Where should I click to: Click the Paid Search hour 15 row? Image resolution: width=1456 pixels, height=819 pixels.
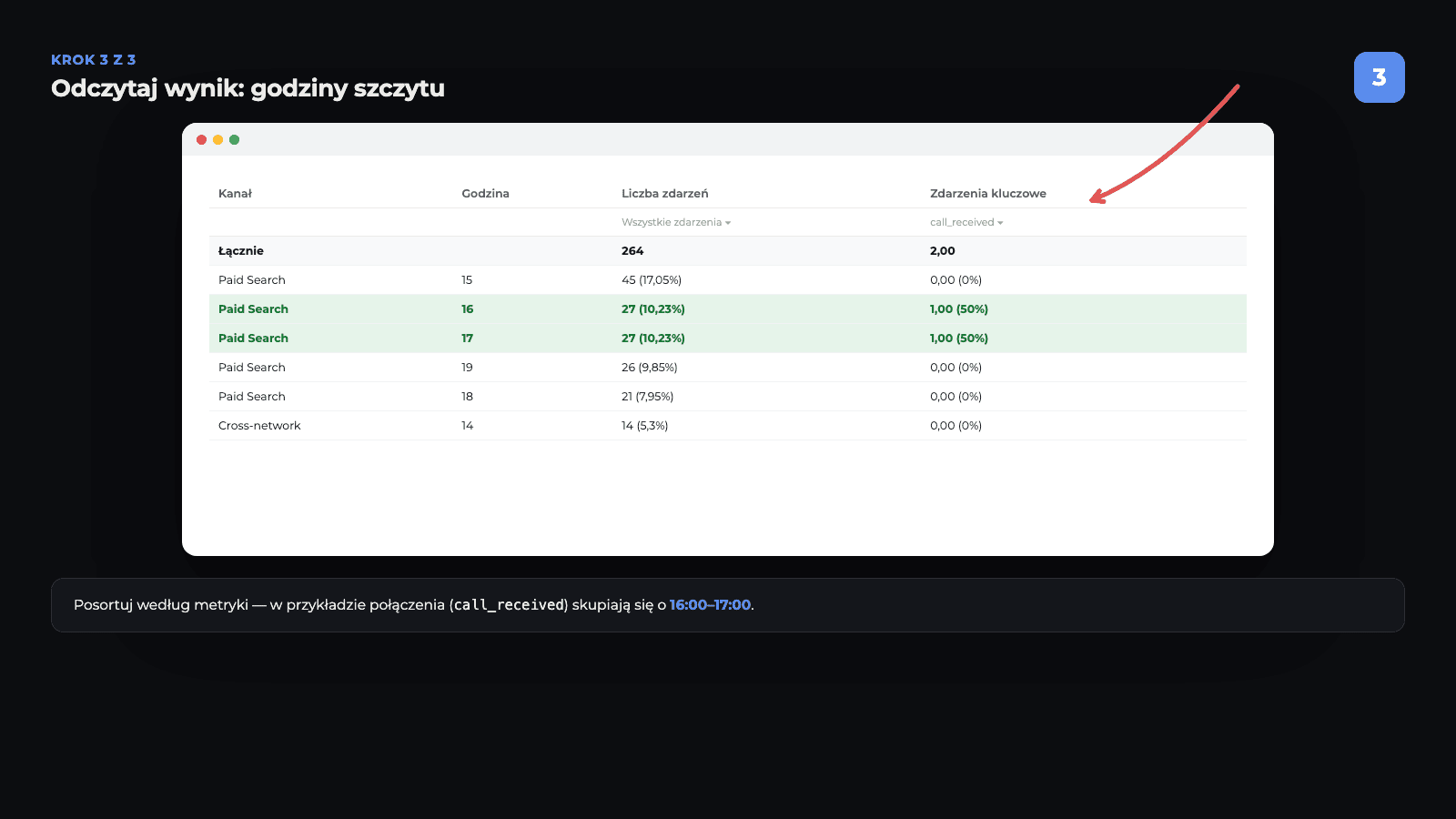728,280
